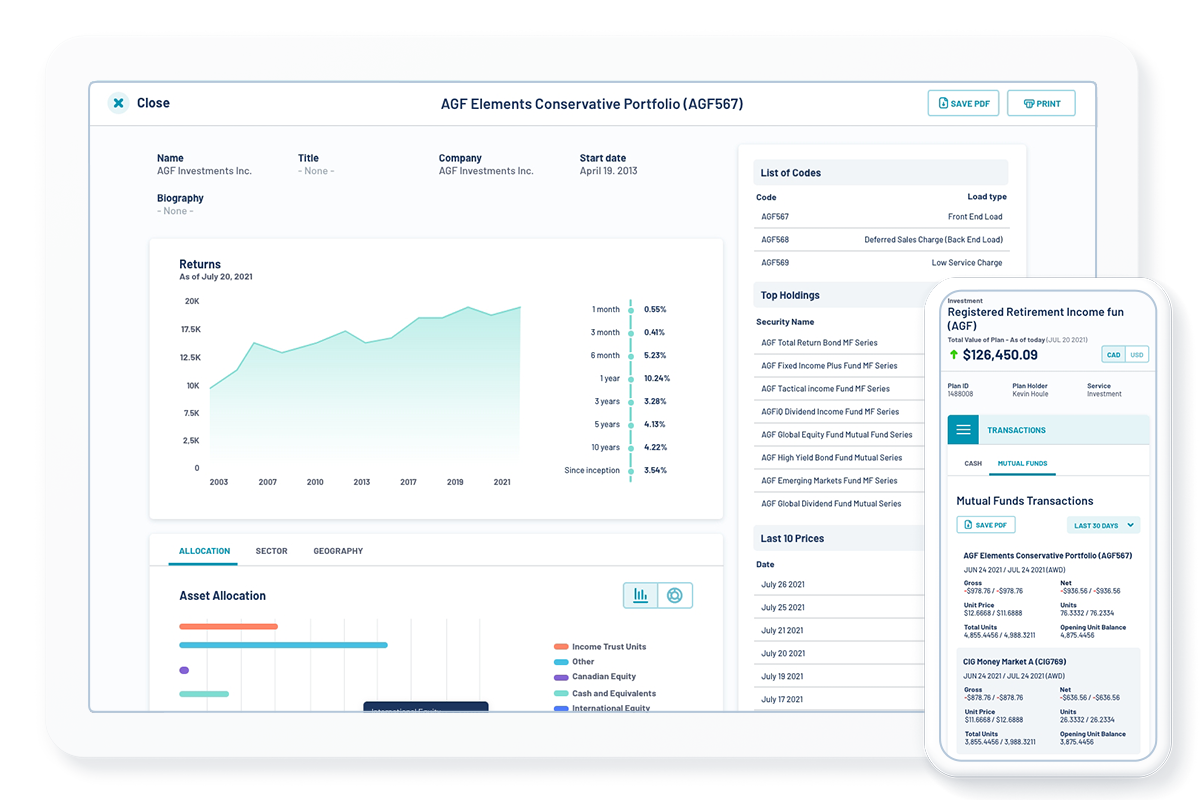Click AGF High Yield Bond Fund MF Series
Viewport: 1200px width, 800px height.
pos(831,458)
